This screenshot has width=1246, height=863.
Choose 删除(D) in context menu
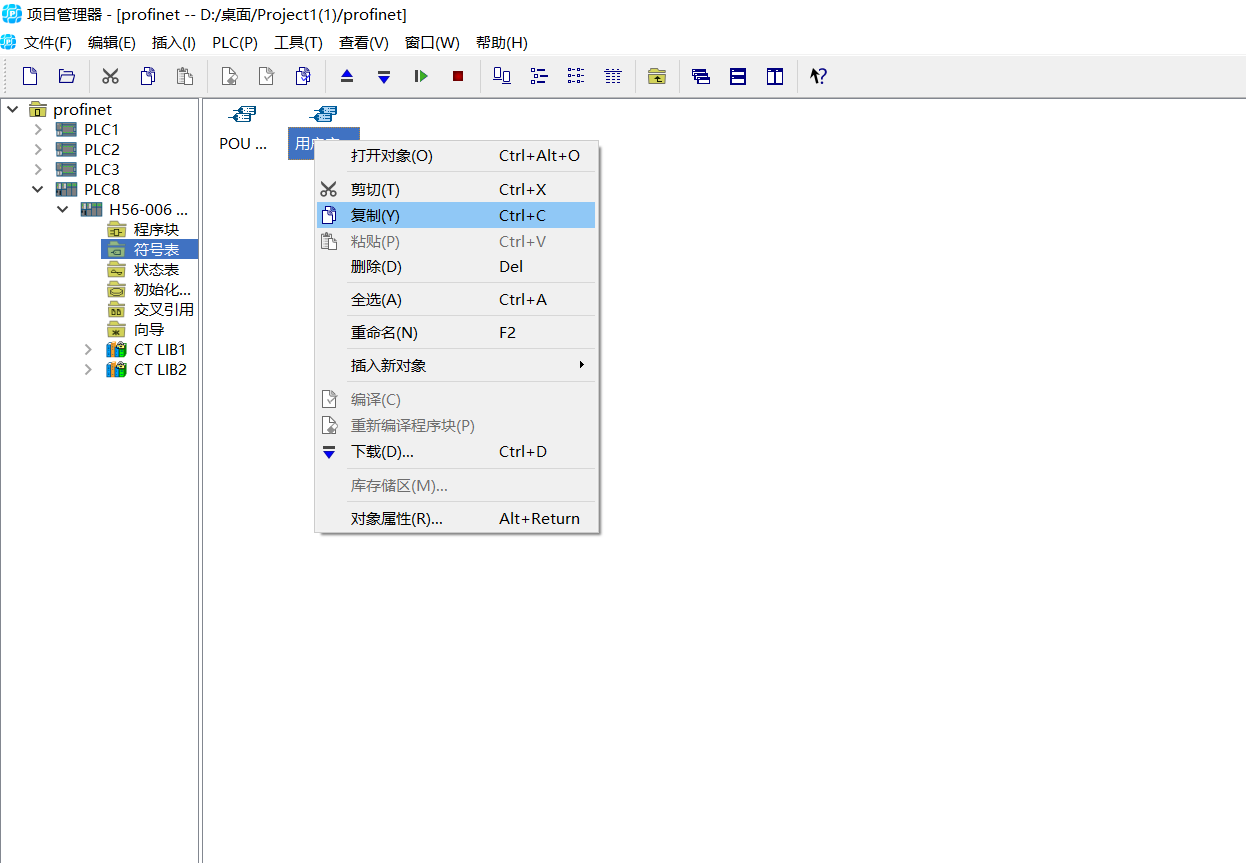(456, 266)
